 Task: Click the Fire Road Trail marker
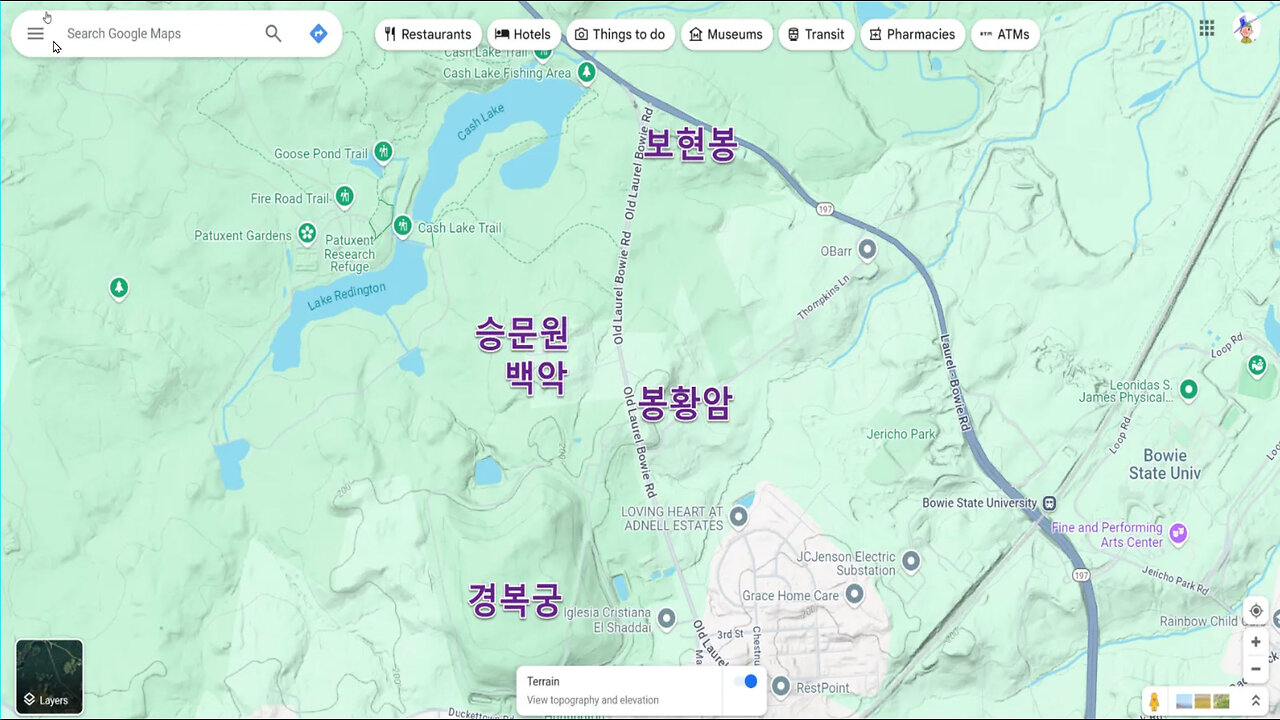(x=345, y=196)
